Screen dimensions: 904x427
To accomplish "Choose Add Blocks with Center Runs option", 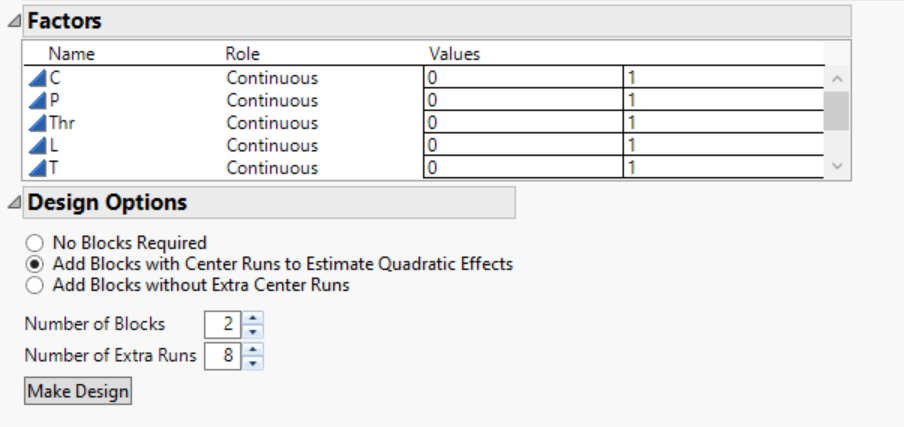I will pyautogui.click(x=35, y=264).
